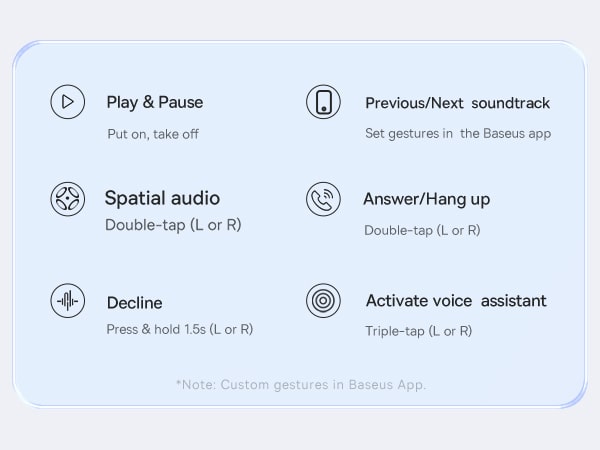Select the Previous/Next soundtrack heading
Image resolution: width=600 pixels, height=450 pixels.
pyautogui.click(x=457, y=103)
